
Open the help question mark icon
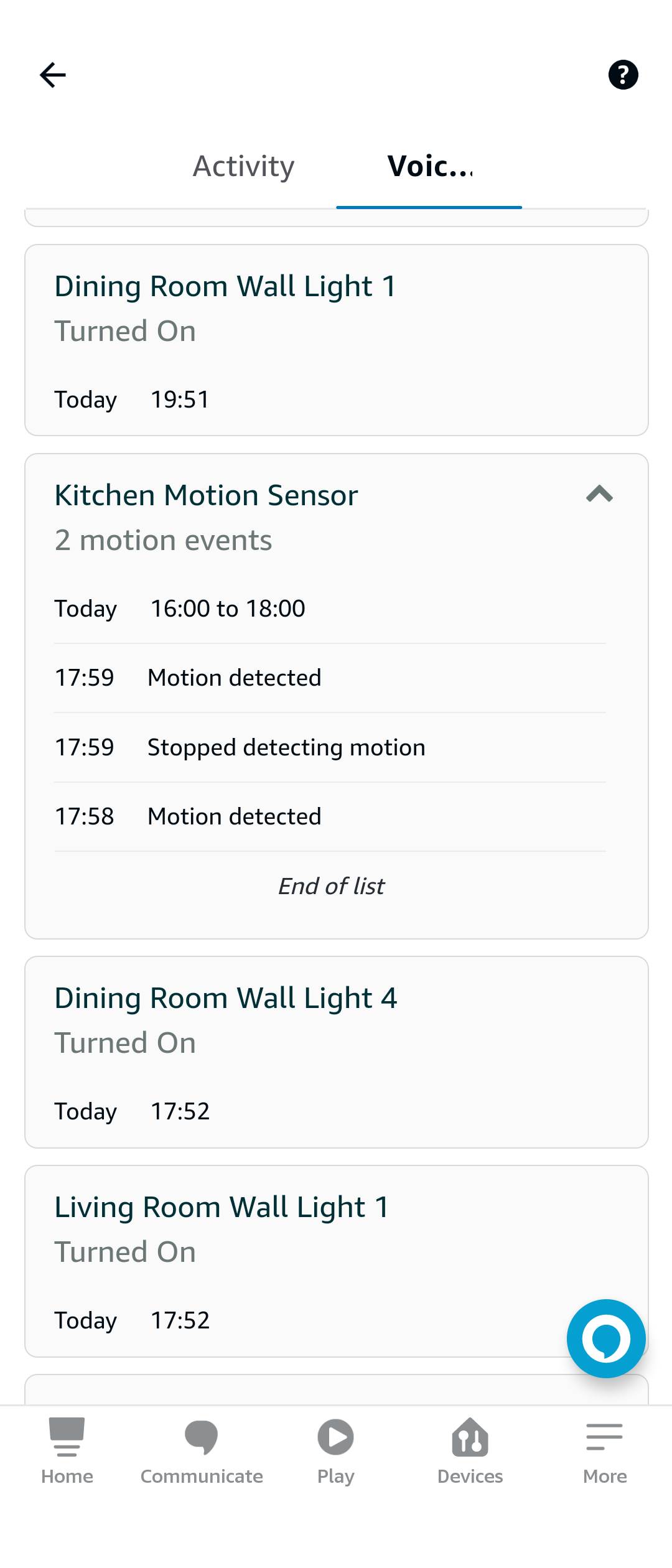pyautogui.click(x=623, y=75)
